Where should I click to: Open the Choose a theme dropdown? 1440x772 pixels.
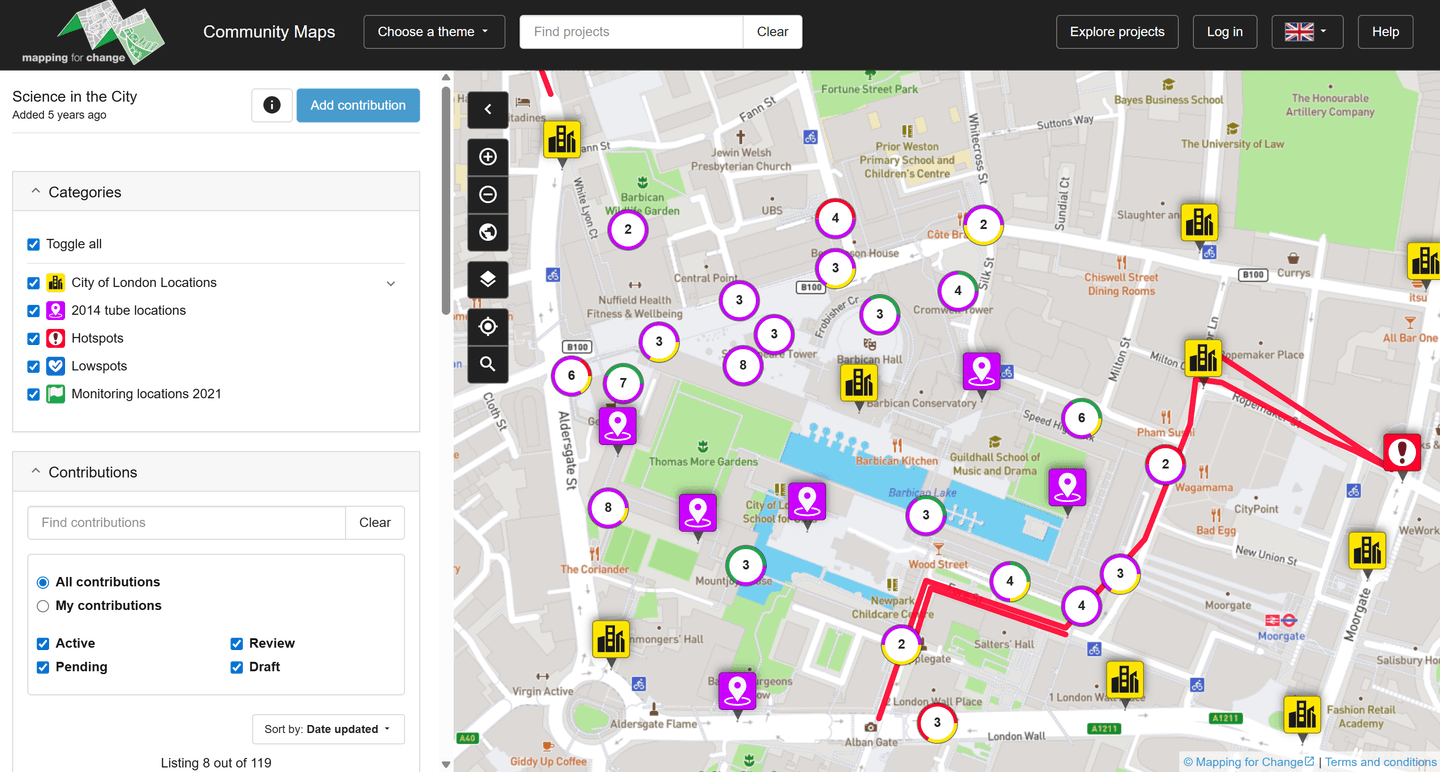[434, 31]
